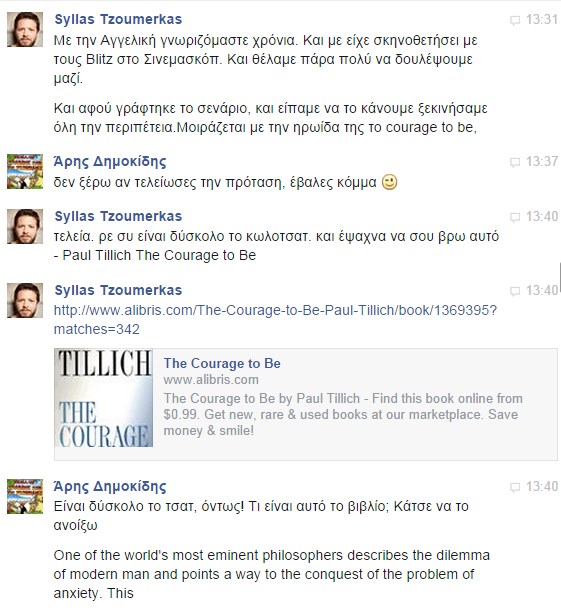
Task: Click the message icon beside 13:37 timestamp
Action: 515,162
